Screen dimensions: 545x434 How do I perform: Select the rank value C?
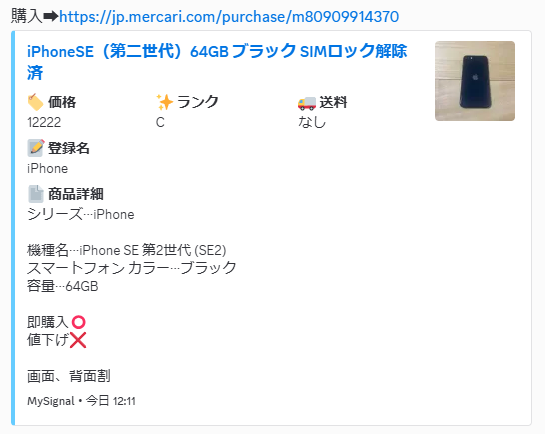[x=160, y=122]
